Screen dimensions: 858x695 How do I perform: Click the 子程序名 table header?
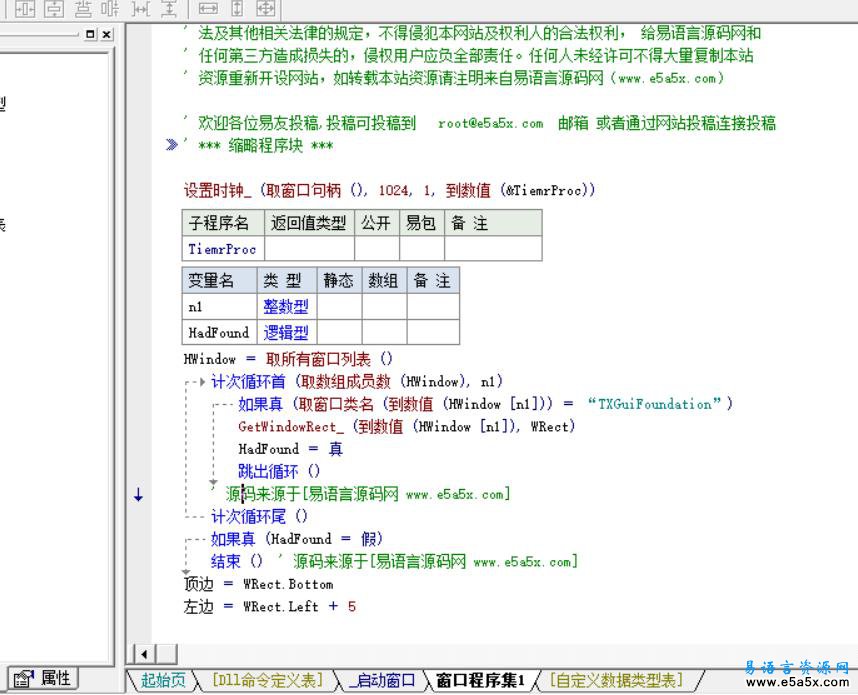pos(223,223)
